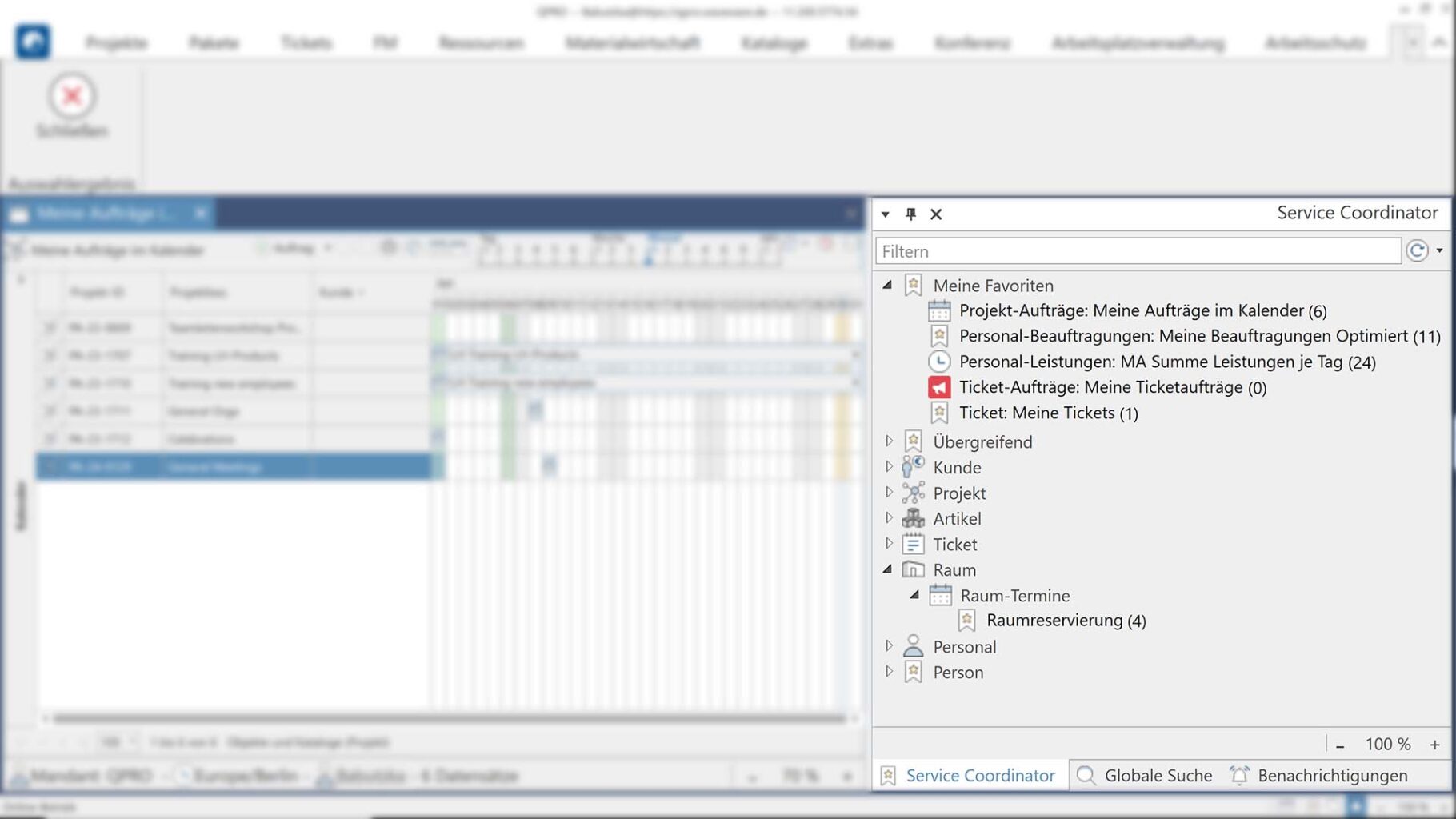Click the refresh icon beside the filter field
The height and width of the screenshot is (819, 1456).
[1417, 251]
